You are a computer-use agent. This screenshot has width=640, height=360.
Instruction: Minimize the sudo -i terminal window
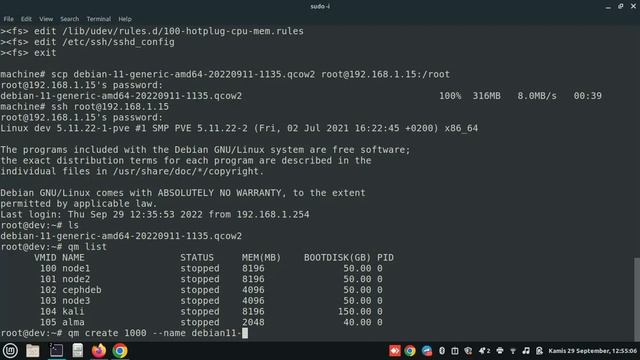(x=608, y=7)
